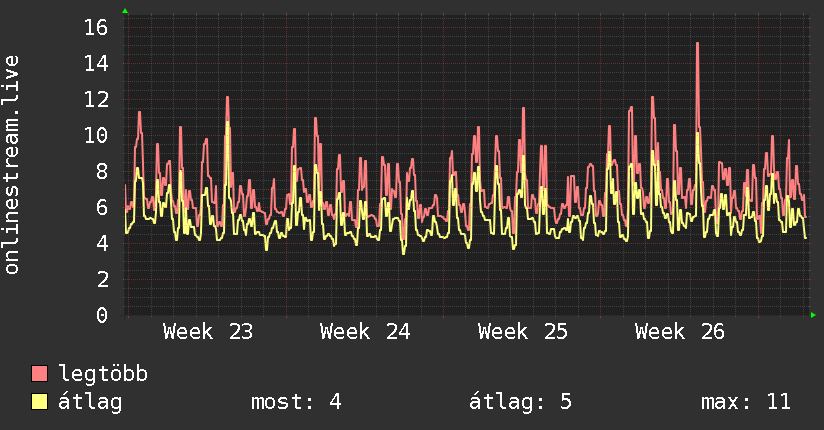824x430 pixels.
Task: Click the tallest pink peak in Week 26
Action: [x=697, y=44]
